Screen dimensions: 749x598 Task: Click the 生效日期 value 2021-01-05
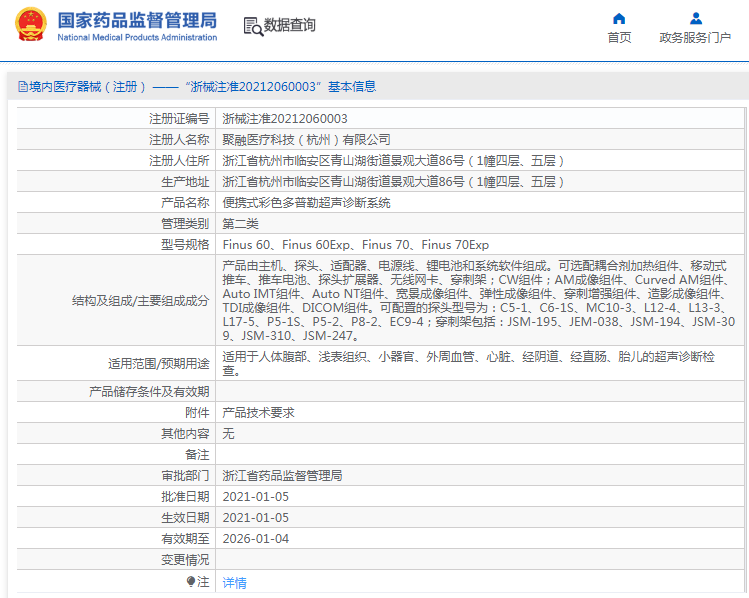click(x=256, y=518)
